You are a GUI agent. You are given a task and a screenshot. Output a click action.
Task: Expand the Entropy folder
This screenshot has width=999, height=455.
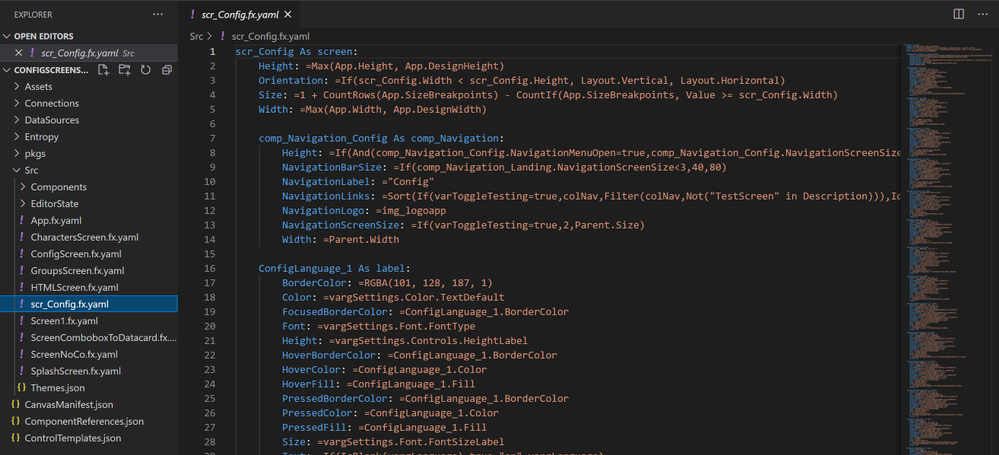click(41, 136)
